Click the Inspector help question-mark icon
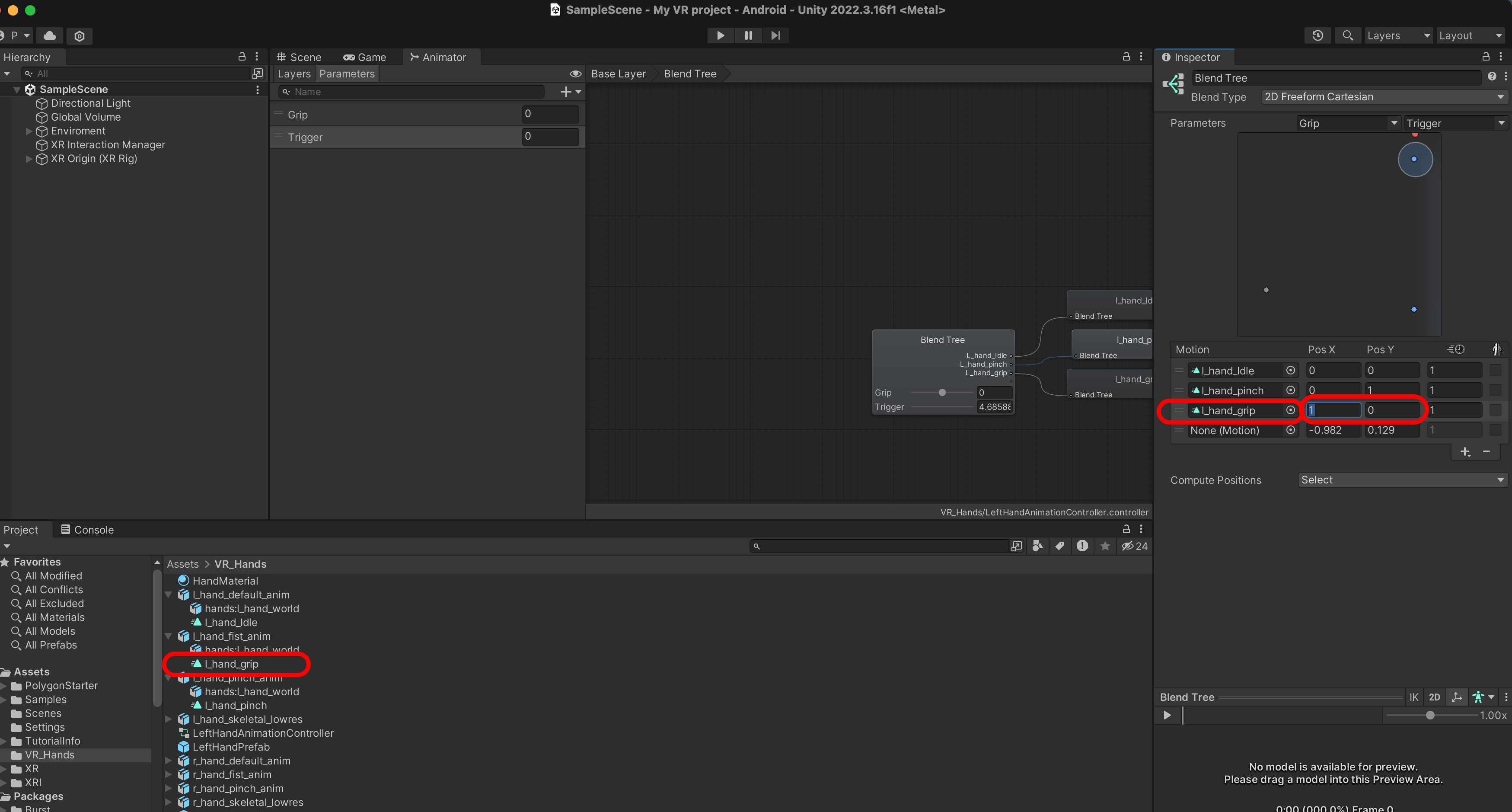1512x812 pixels. (x=1491, y=77)
